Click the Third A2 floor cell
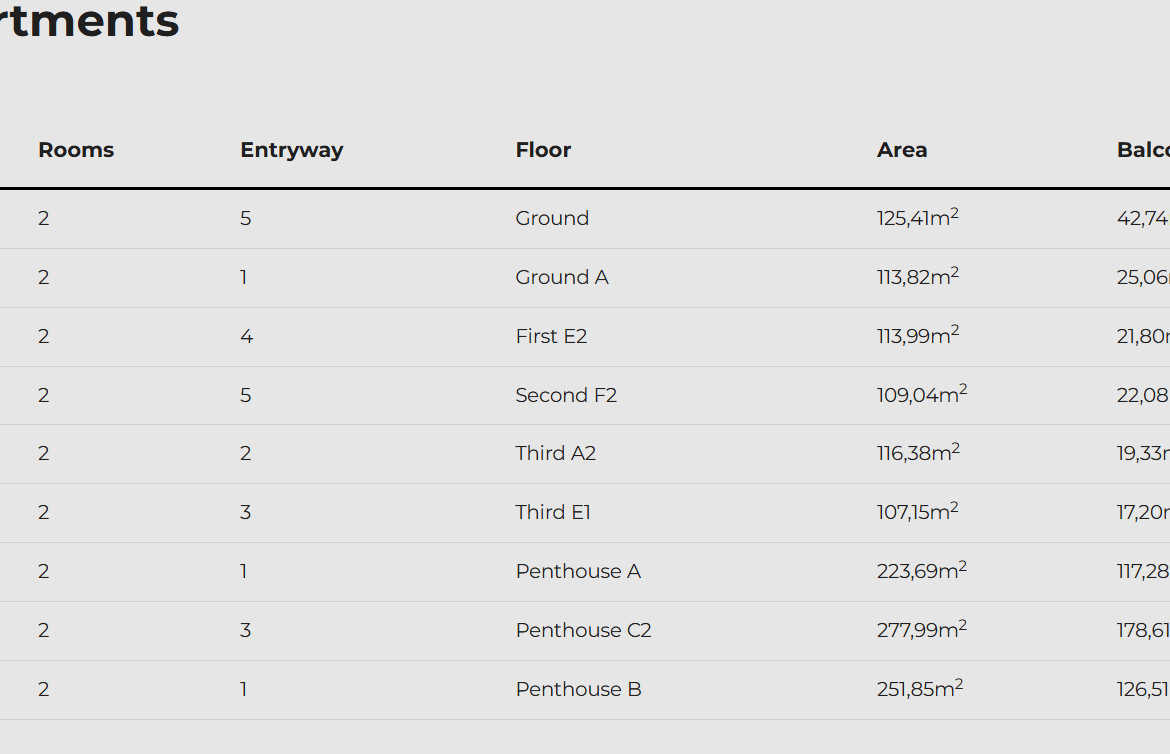The image size is (1170, 754). (555, 453)
